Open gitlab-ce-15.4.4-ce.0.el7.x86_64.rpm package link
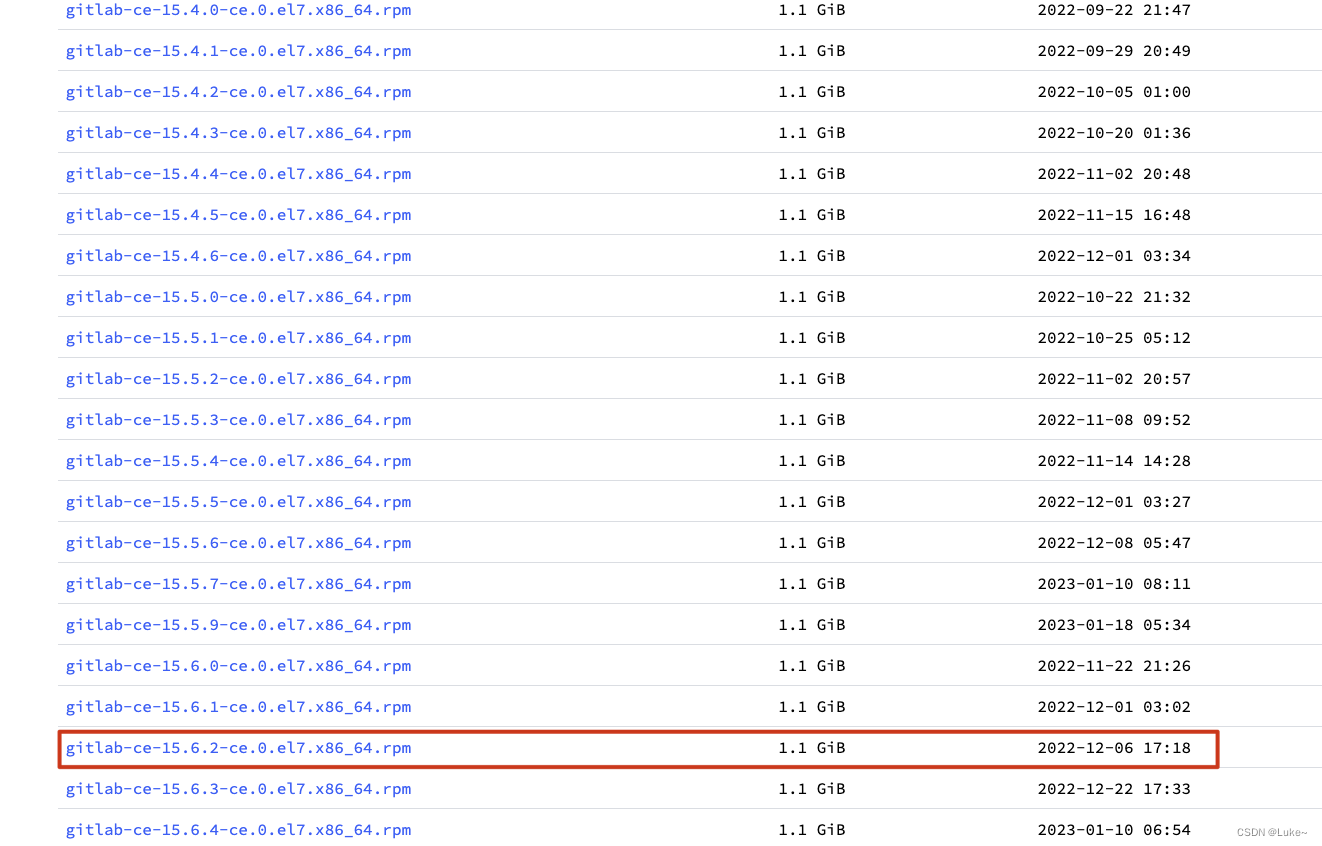Viewport: 1322px width, 846px height. 238,174
